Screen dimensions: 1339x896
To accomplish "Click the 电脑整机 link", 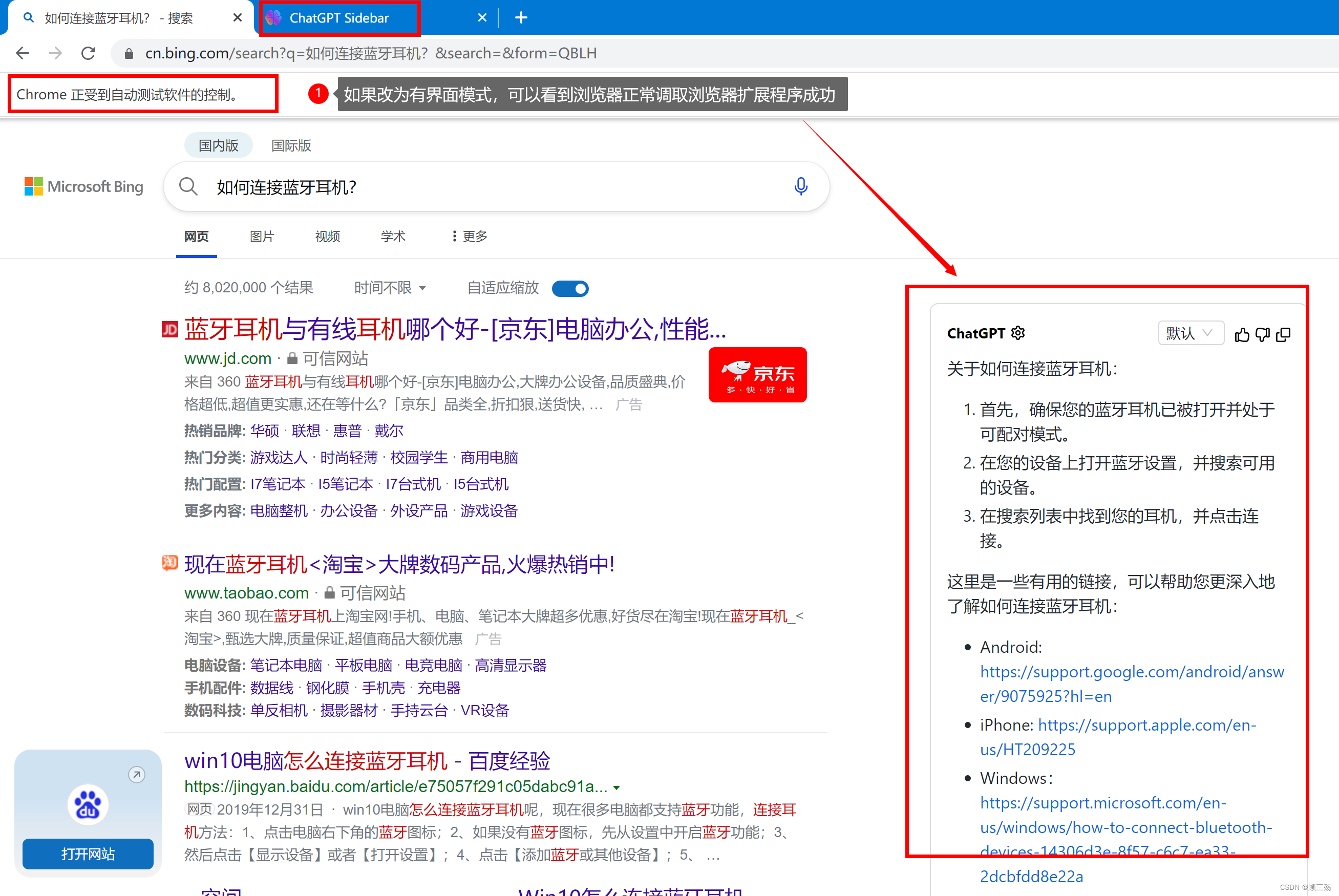I will click(x=279, y=511).
